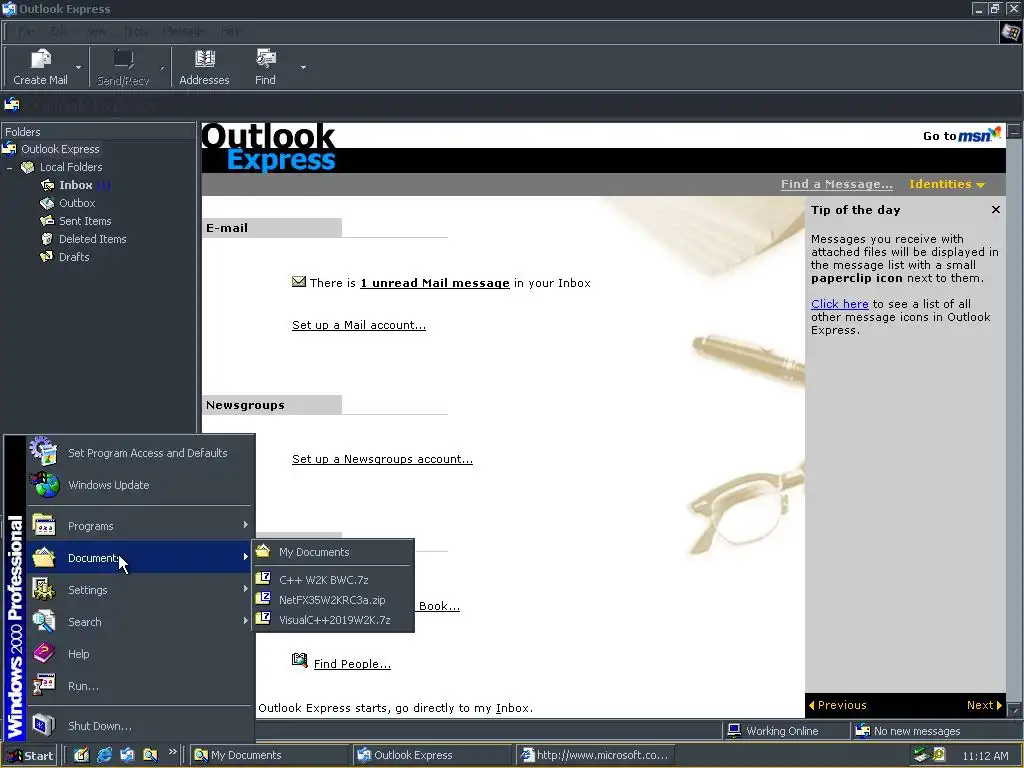This screenshot has width=1024, height=768.
Task: Launch Internet Explorer from quick launch
Action: (x=104, y=755)
